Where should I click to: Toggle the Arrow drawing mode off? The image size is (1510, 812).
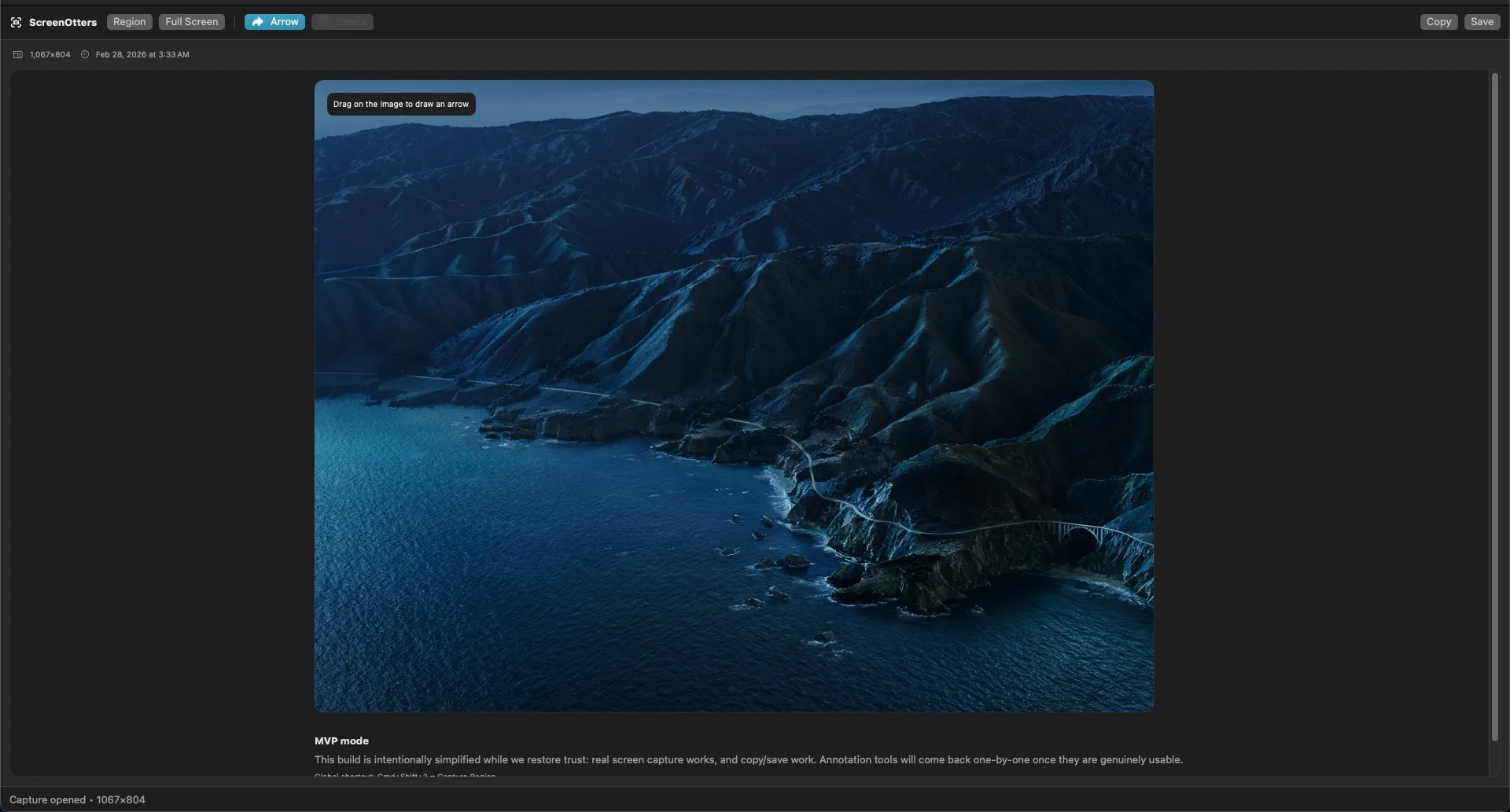274,22
